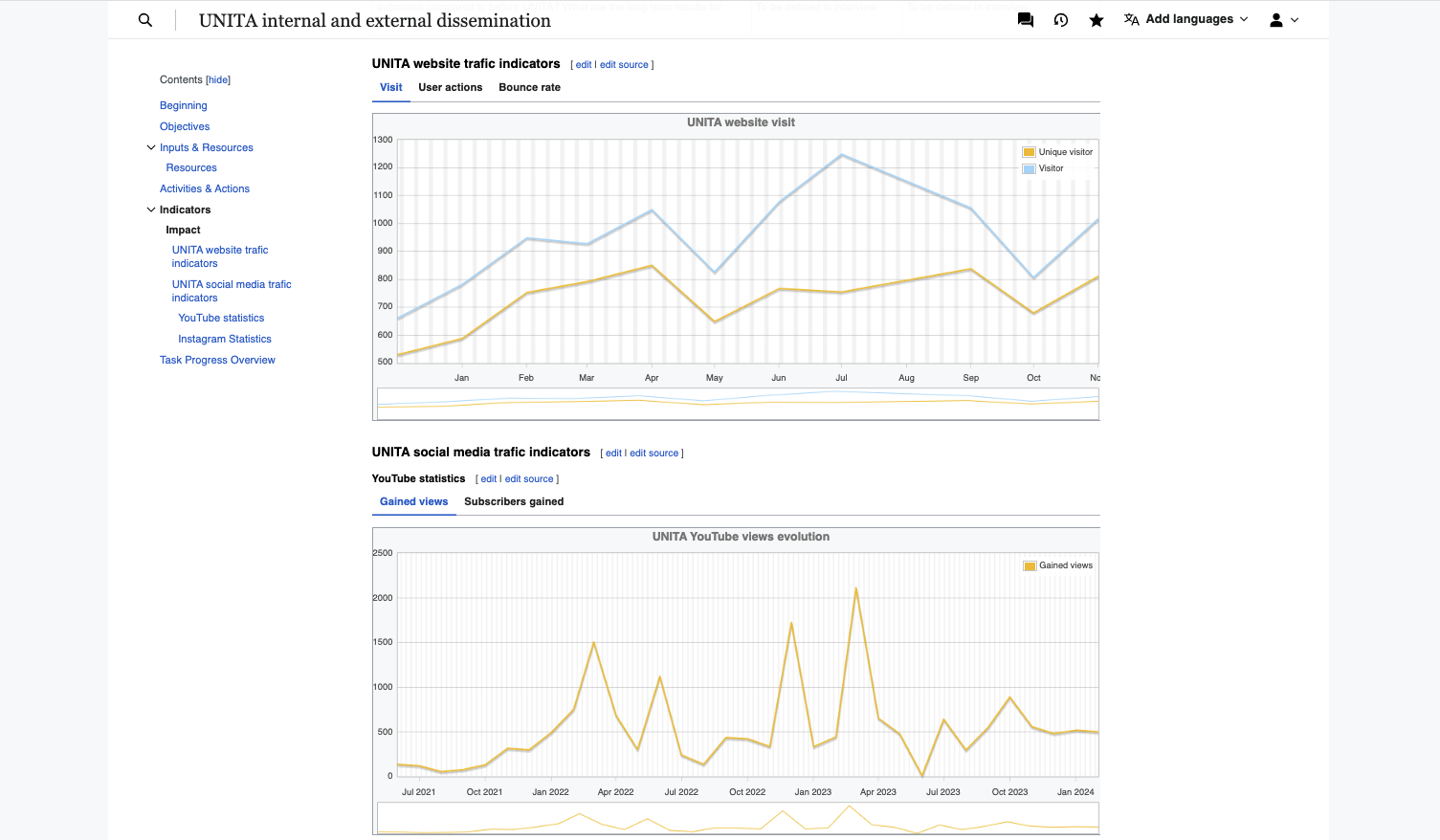The image size is (1440, 840).
Task: Jump to YouTube statistics link
Action: tap(221, 318)
